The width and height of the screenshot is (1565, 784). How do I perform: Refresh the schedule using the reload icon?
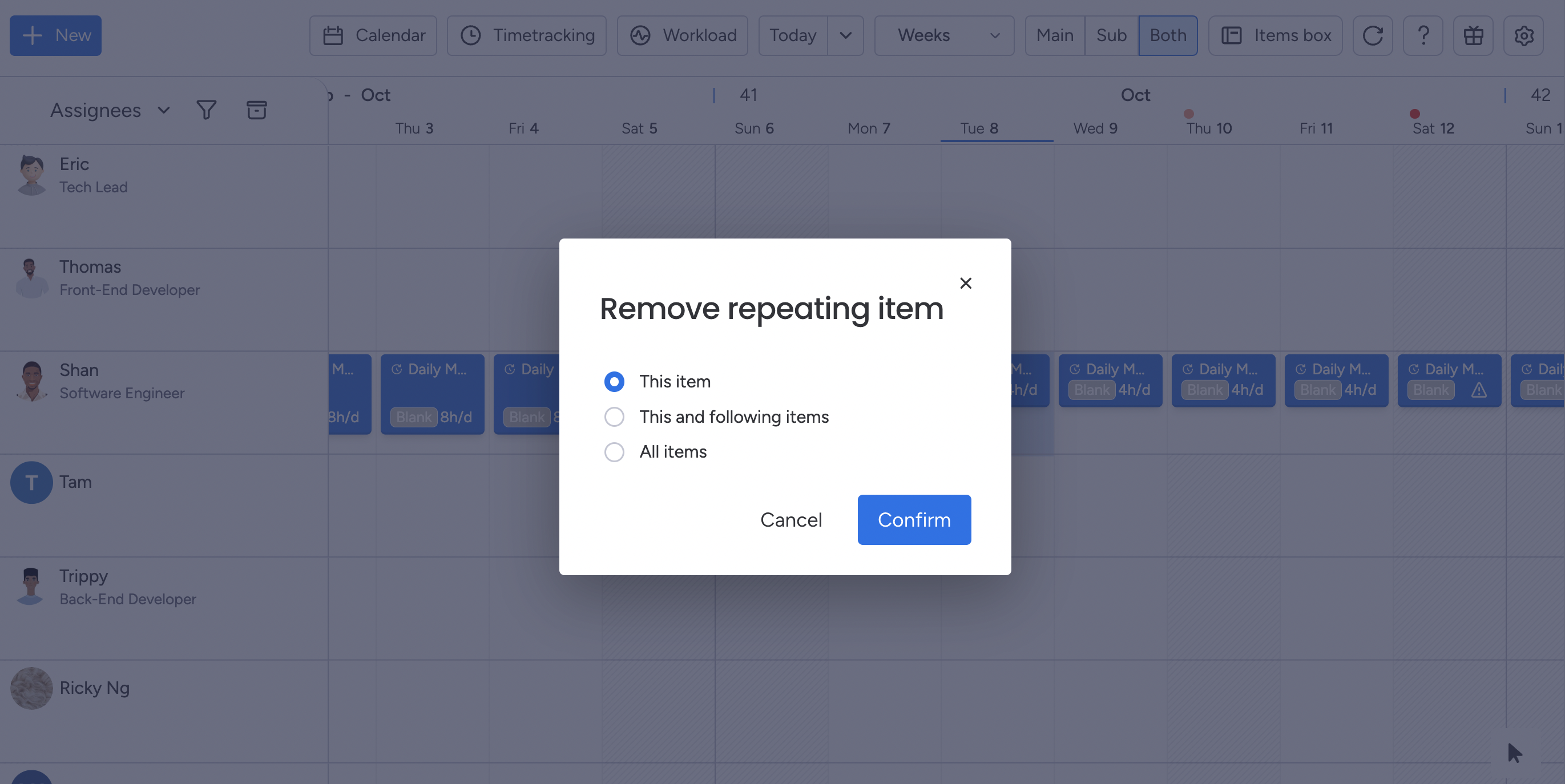pos(1373,35)
